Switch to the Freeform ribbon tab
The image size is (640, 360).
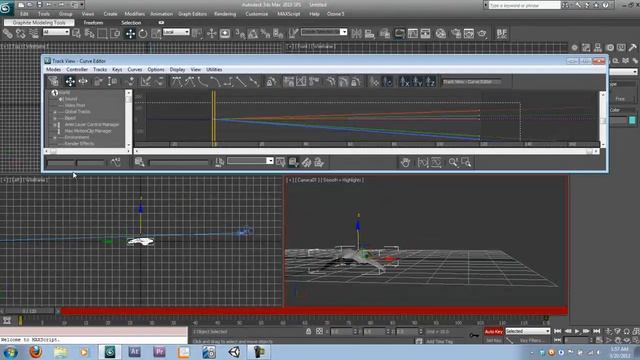click(x=93, y=23)
